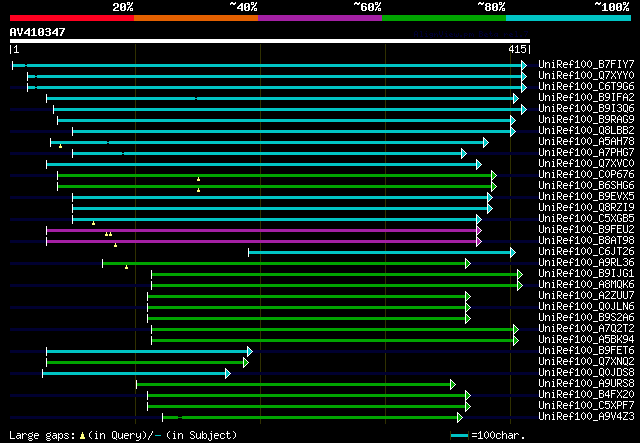This screenshot has height=443, width=640.
Task: Click the orange ~40% legend color segment
Action: pyautogui.click(x=196, y=18)
